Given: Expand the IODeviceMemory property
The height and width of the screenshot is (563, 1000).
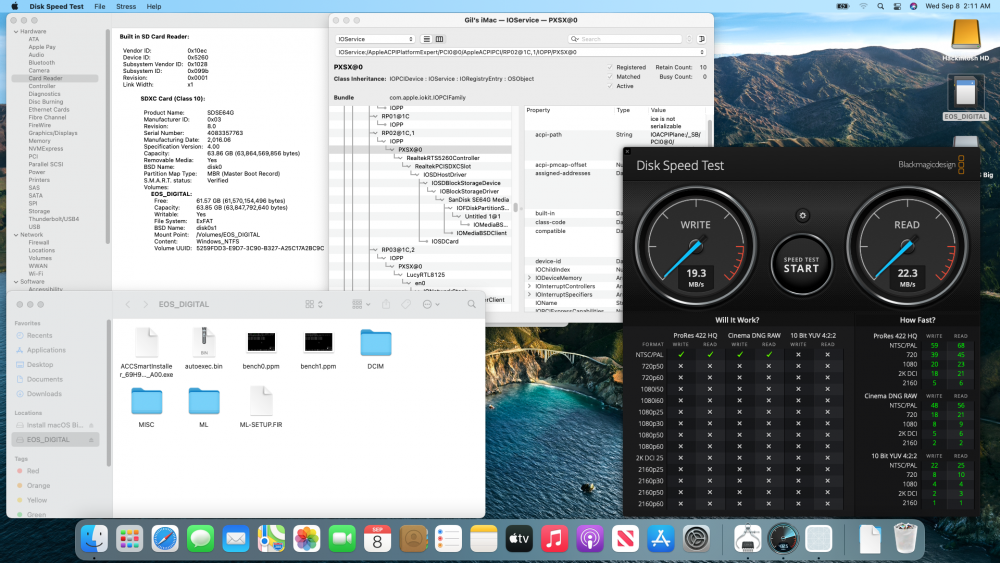Looking at the screenshot, I should [529, 278].
